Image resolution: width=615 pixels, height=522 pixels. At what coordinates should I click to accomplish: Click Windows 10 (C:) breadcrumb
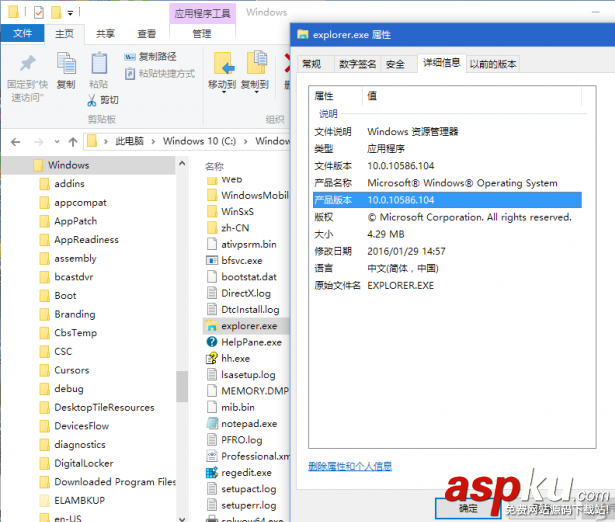pos(199,141)
